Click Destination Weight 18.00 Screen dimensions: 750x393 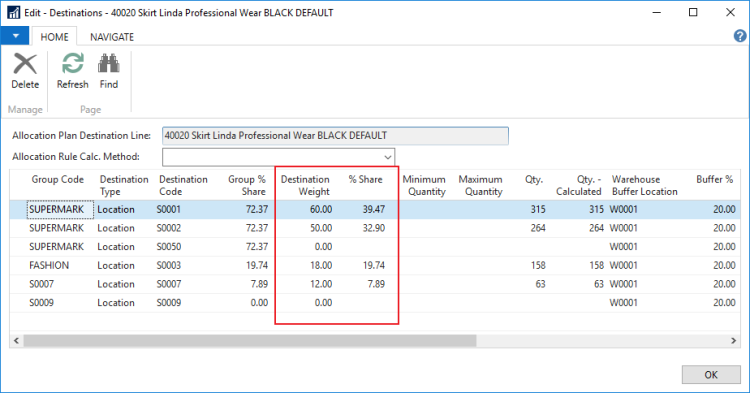pos(321,265)
